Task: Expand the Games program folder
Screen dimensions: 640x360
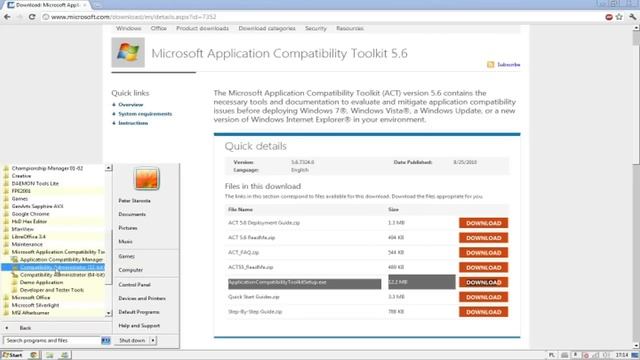Action: (x=20, y=199)
